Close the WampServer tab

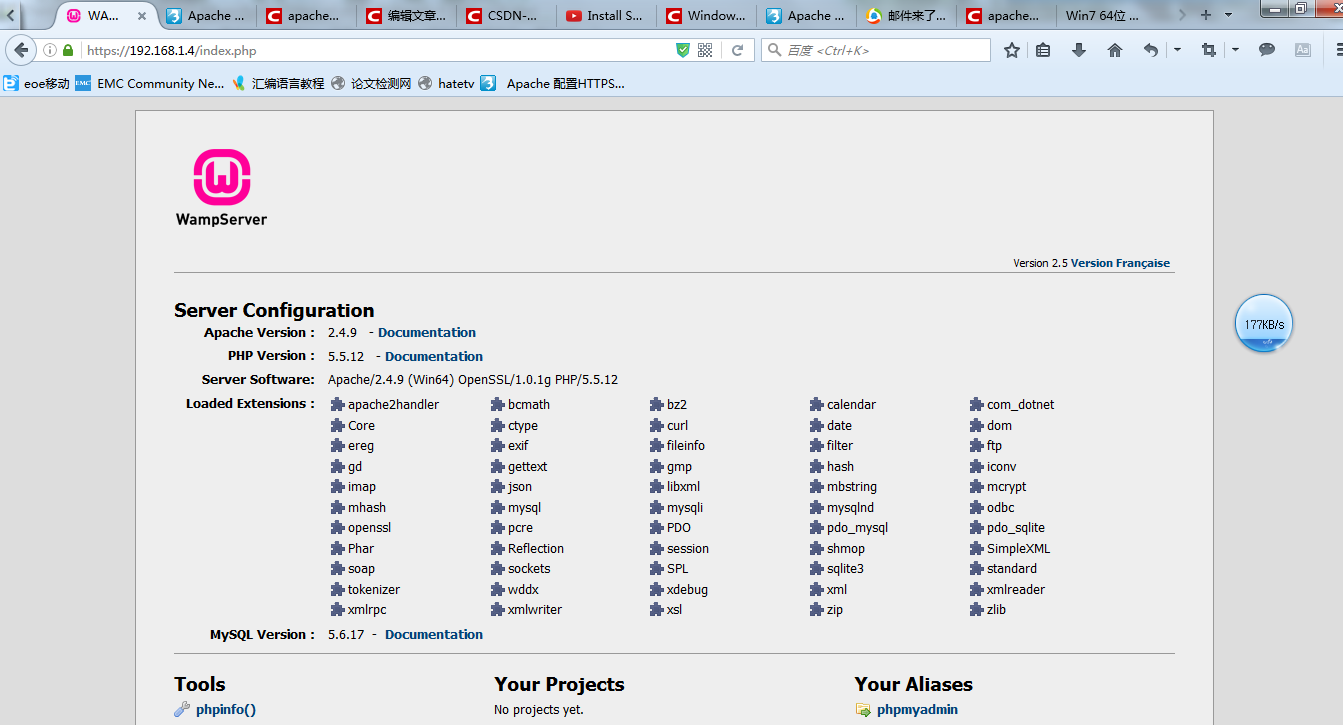click(141, 16)
